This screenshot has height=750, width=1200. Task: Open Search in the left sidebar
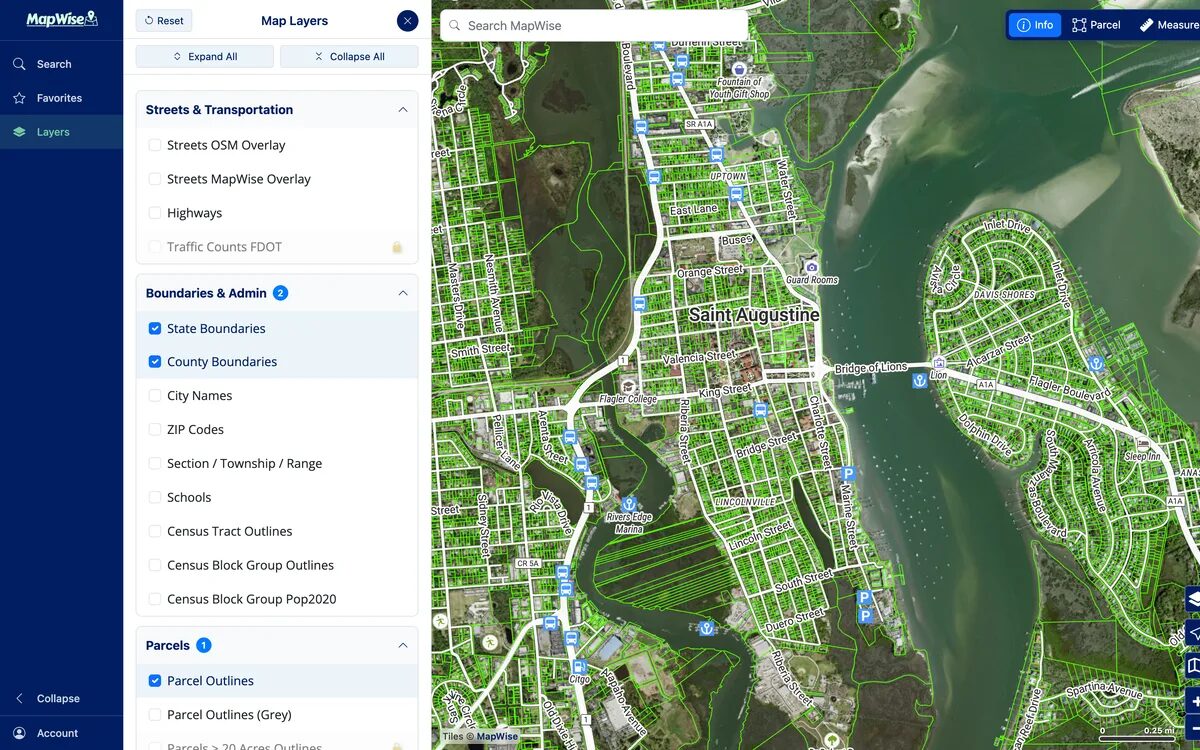[61, 64]
